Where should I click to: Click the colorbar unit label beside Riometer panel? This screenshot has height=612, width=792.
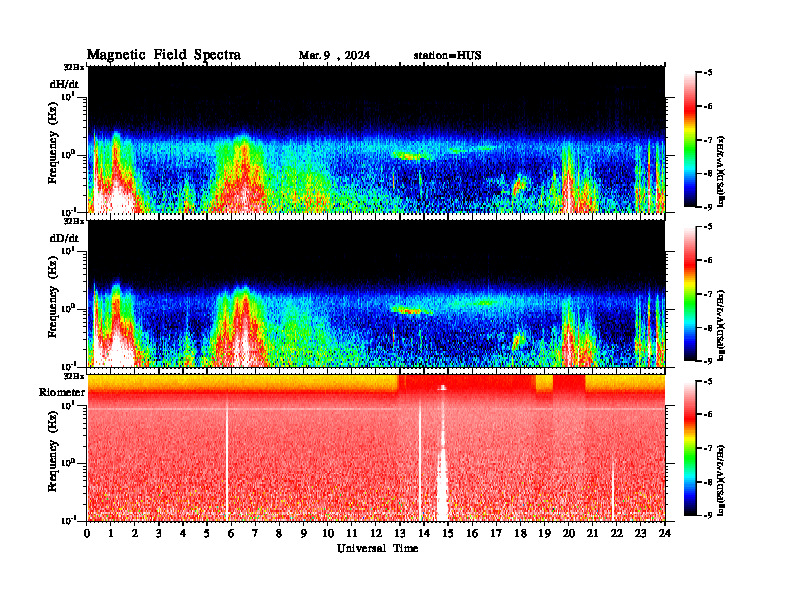(x=721, y=480)
